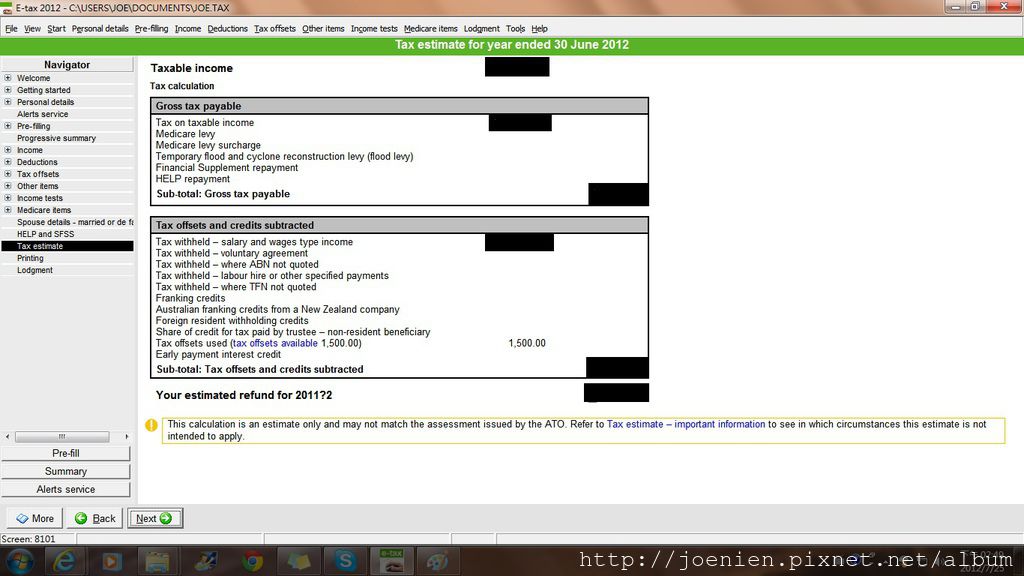The image size is (1024, 576).
Task: Select Alerts service in Navigator tree
Action: 42,114
